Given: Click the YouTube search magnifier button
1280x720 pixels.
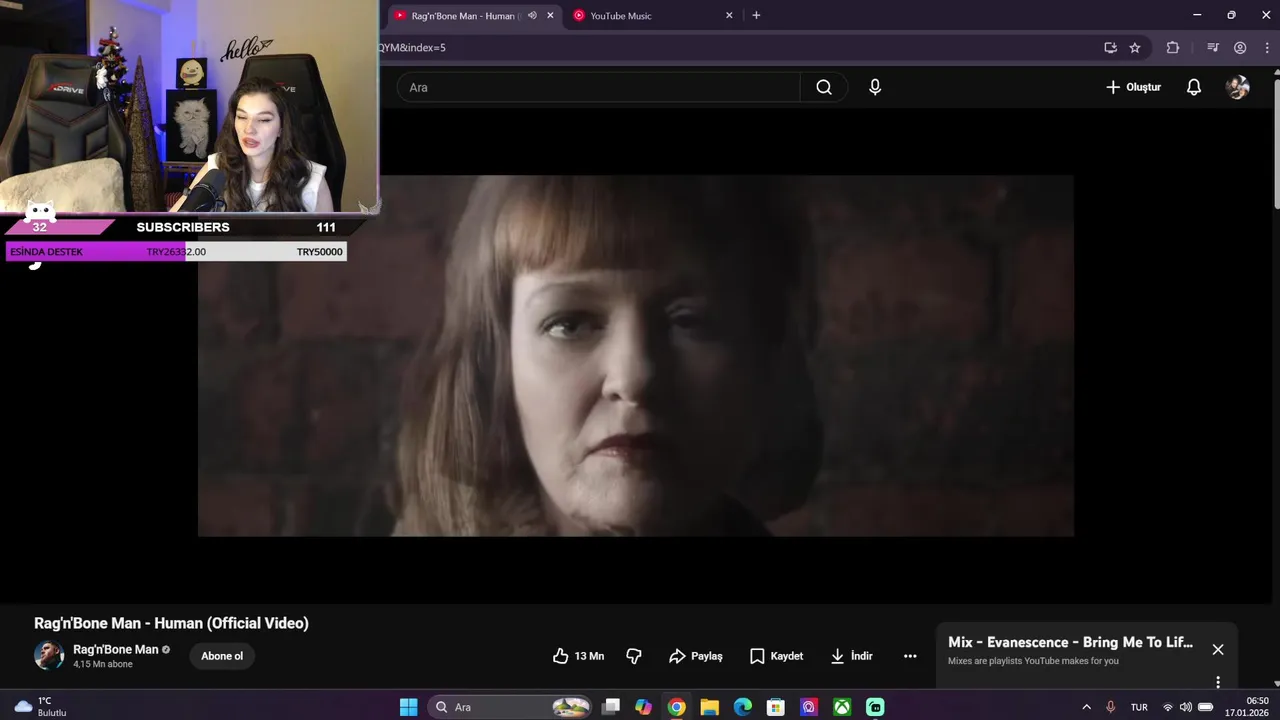Looking at the screenshot, I should 824,87.
